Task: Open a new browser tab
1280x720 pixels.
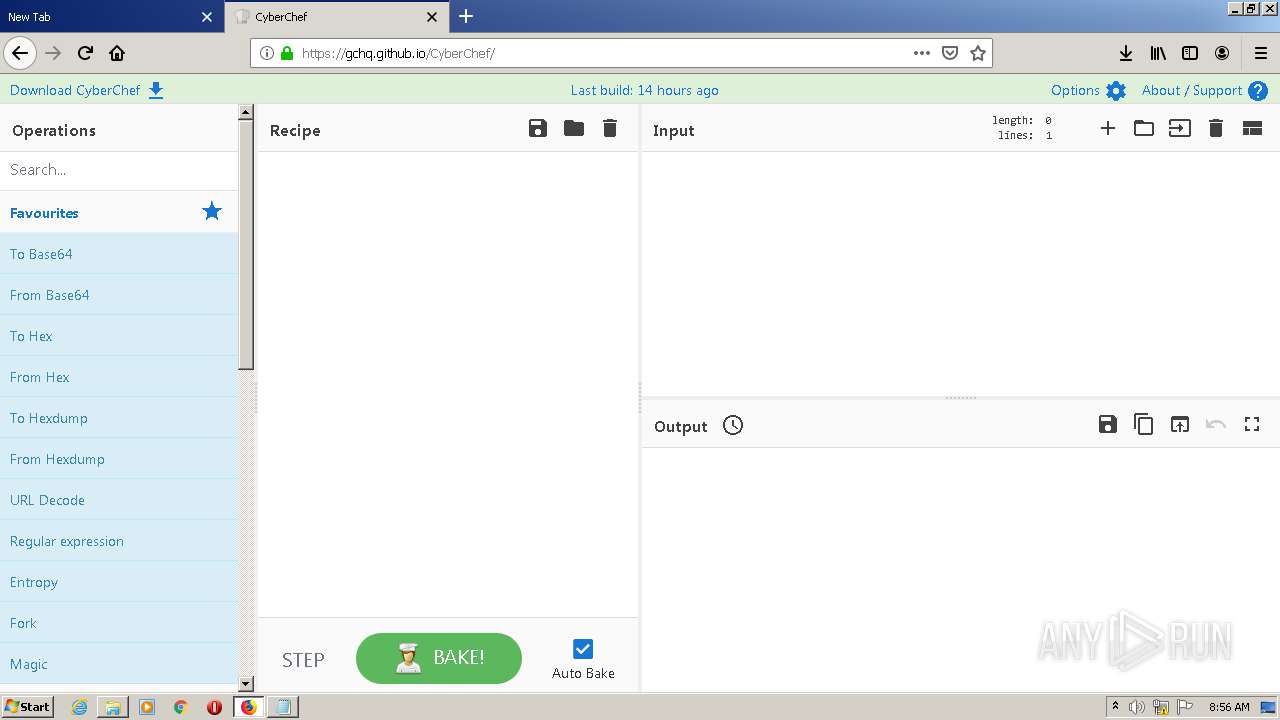Action: pyautogui.click(x=466, y=16)
